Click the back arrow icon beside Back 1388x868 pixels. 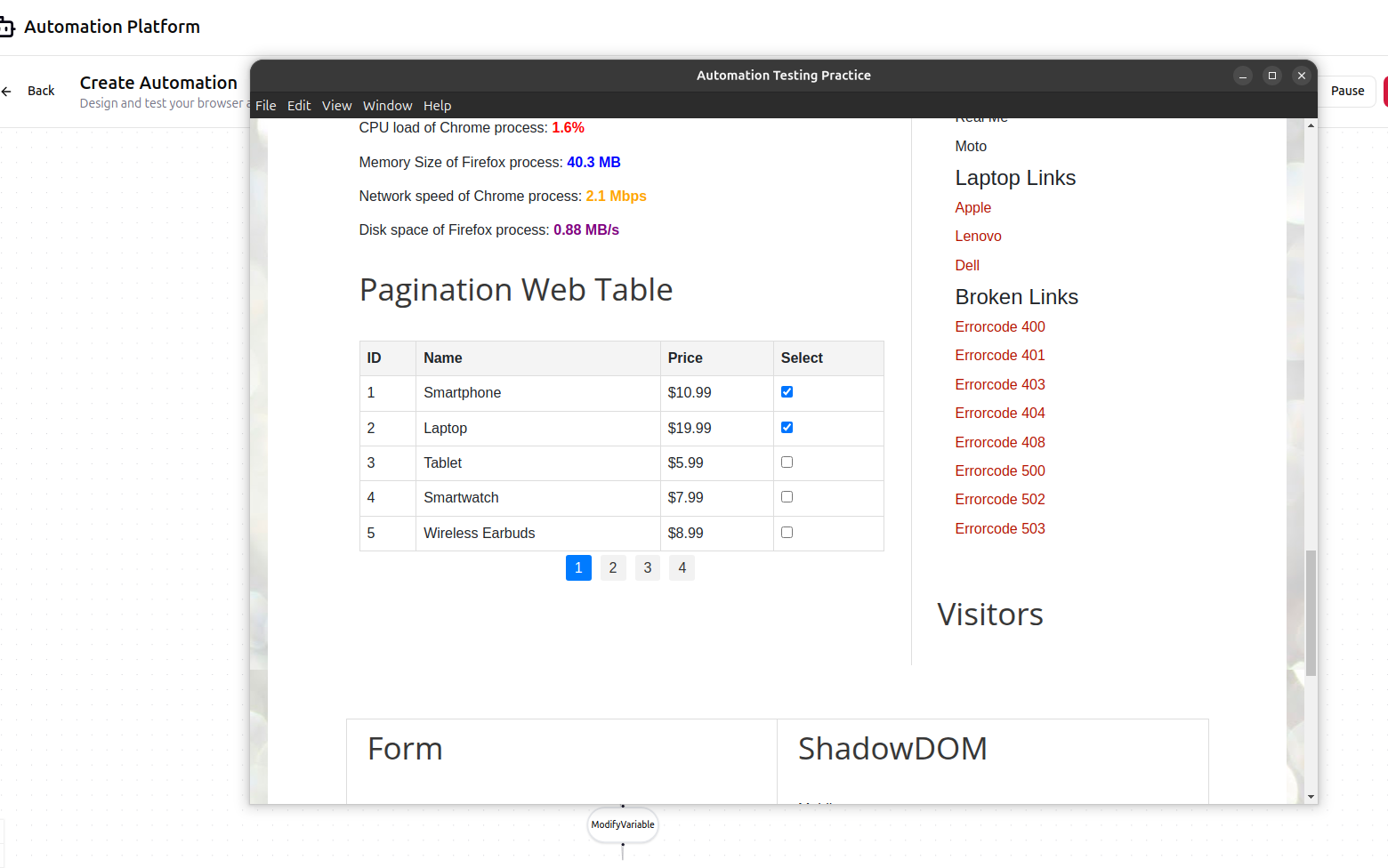coord(7,91)
